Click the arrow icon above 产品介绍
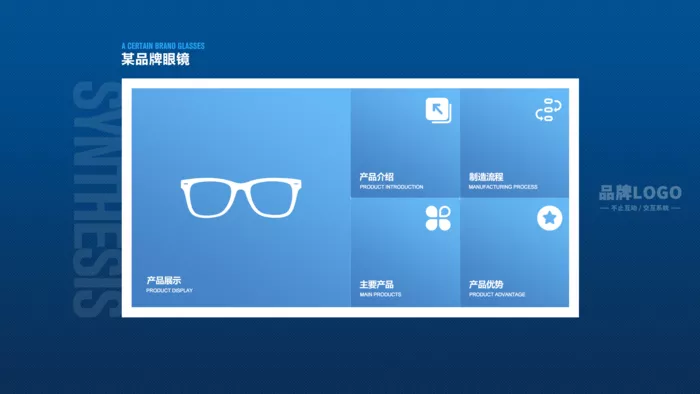The width and height of the screenshot is (700, 394). pos(438,110)
